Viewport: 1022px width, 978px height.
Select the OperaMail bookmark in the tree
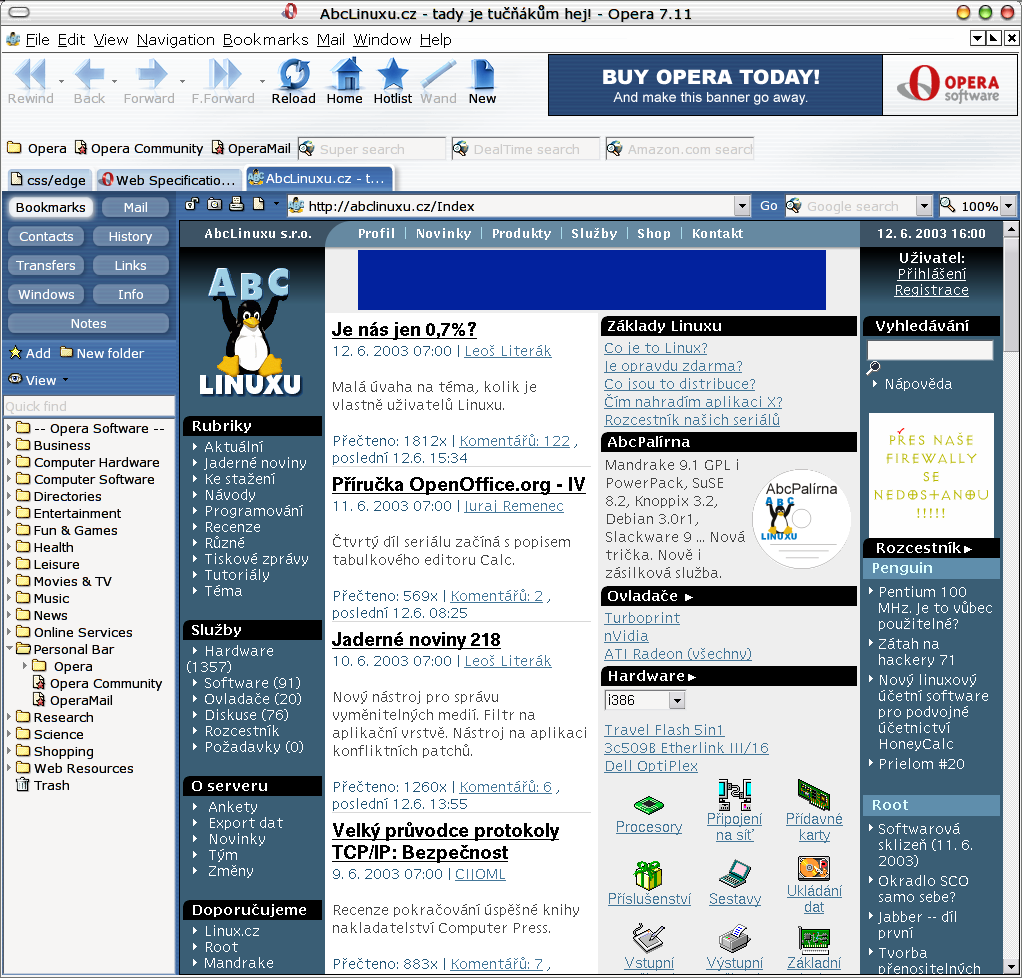click(81, 700)
